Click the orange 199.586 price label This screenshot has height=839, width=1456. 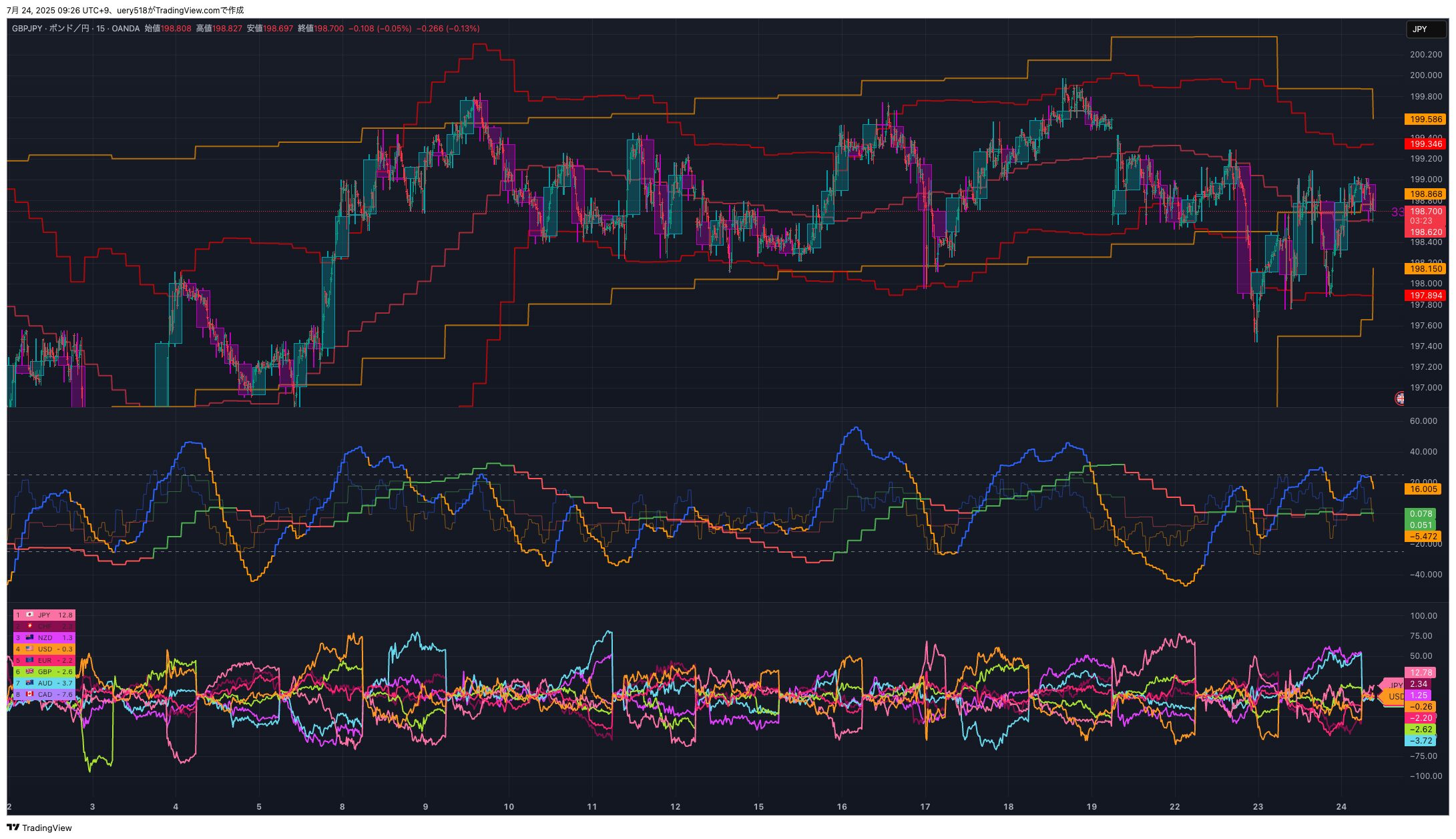coord(1425,119)
